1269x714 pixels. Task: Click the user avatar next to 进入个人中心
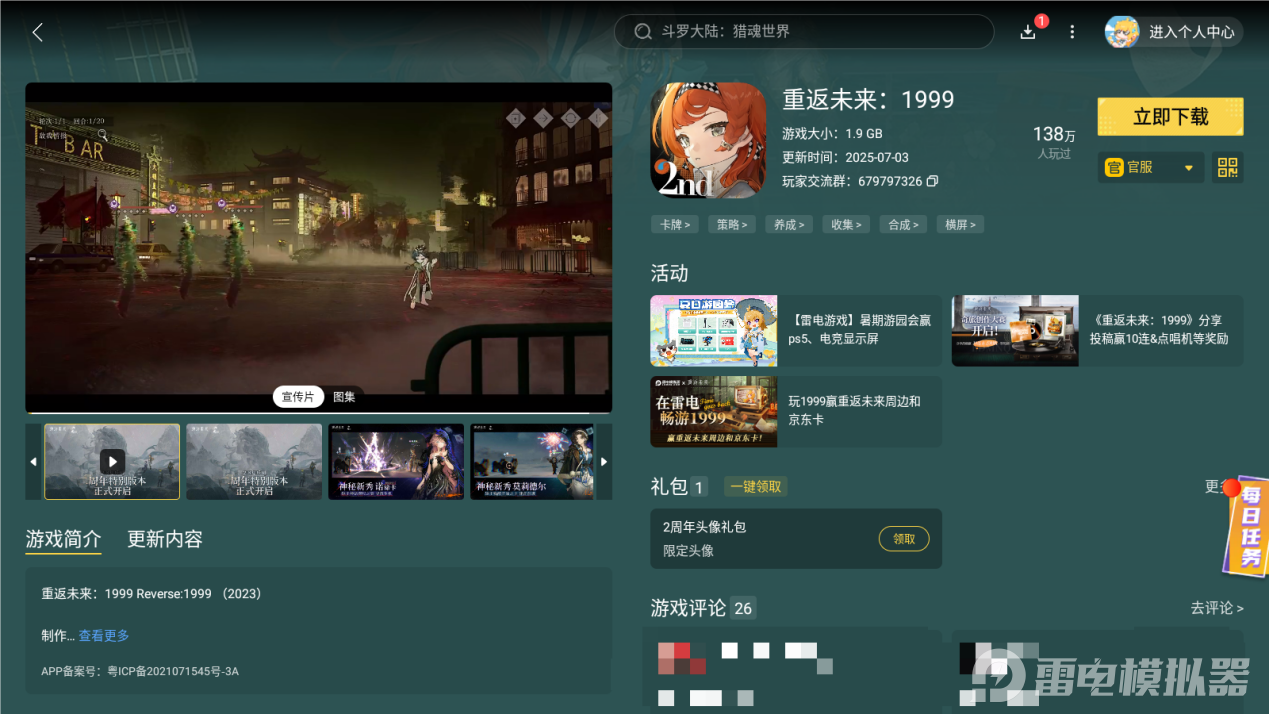click(1121, 31)
